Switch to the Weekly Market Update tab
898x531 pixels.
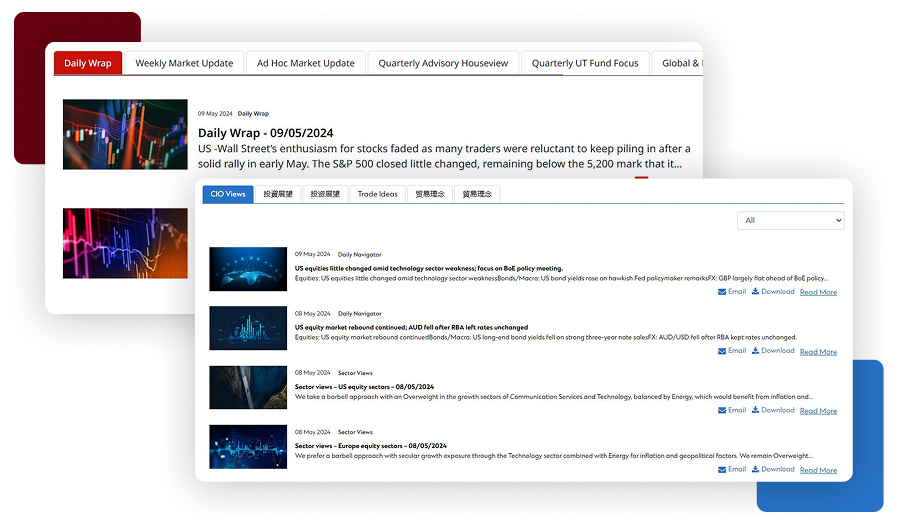[x=184, y=63]
